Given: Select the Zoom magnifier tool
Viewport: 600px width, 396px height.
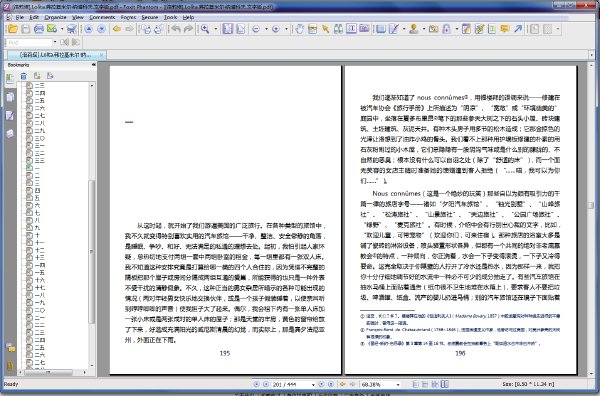Looking at the screenshot, I should [x=205, y=29].
